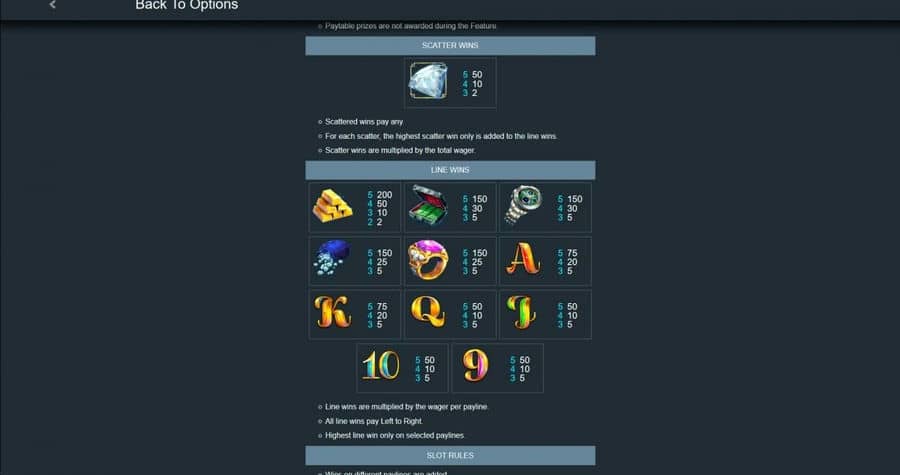Click the golden Q card symbol
Screen dimensions: 900x475
pyautogui.click(x=428, y=312)
